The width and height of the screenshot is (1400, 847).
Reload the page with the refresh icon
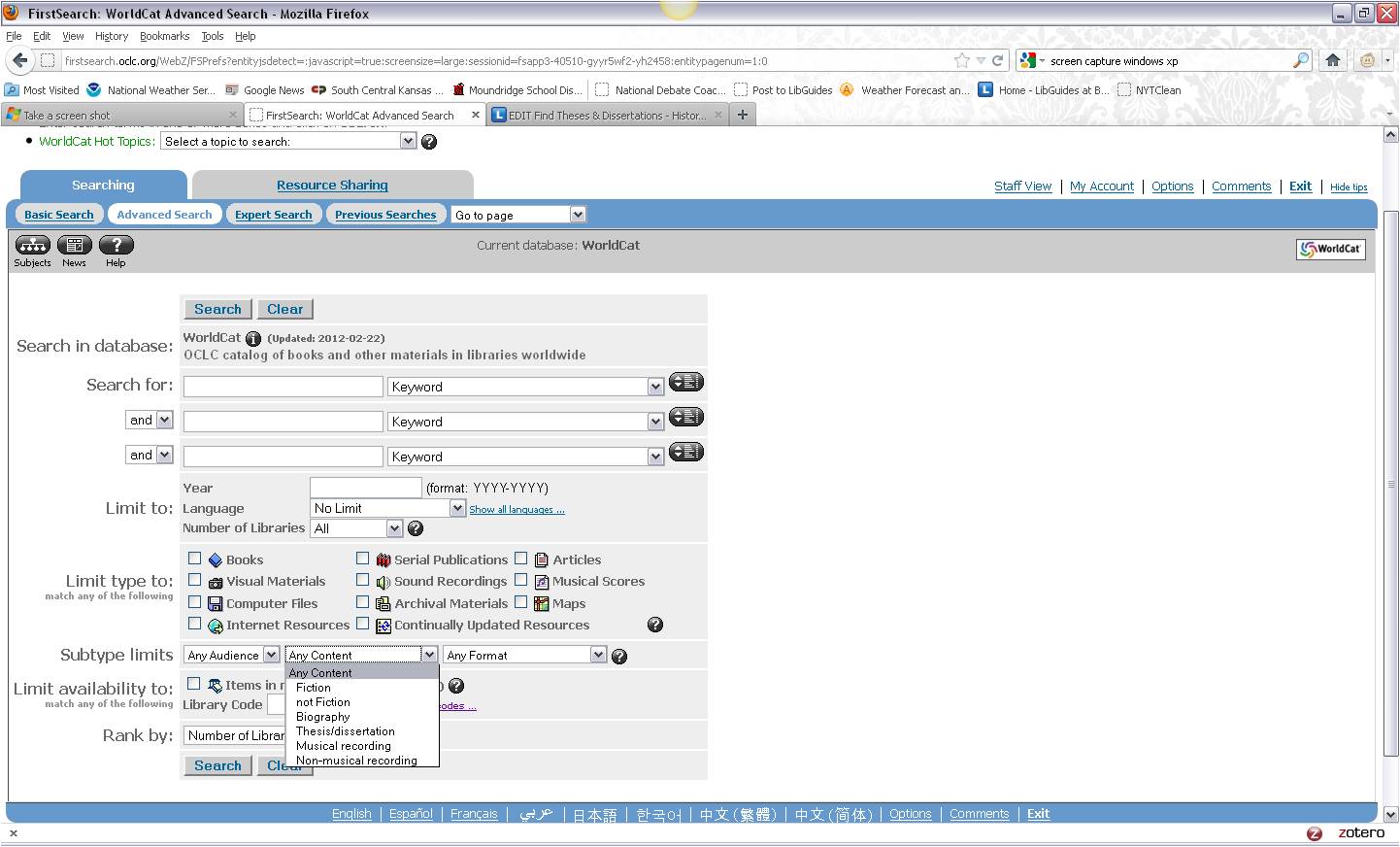[x=997, y=60]
